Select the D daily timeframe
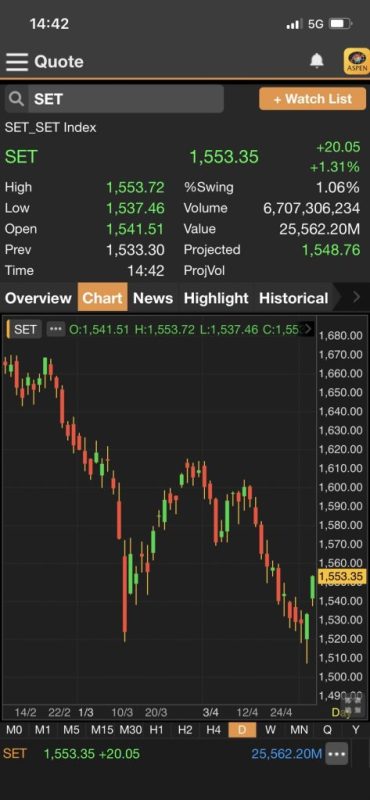This screenshot has height=800, width=370. [x=242, y=730]
